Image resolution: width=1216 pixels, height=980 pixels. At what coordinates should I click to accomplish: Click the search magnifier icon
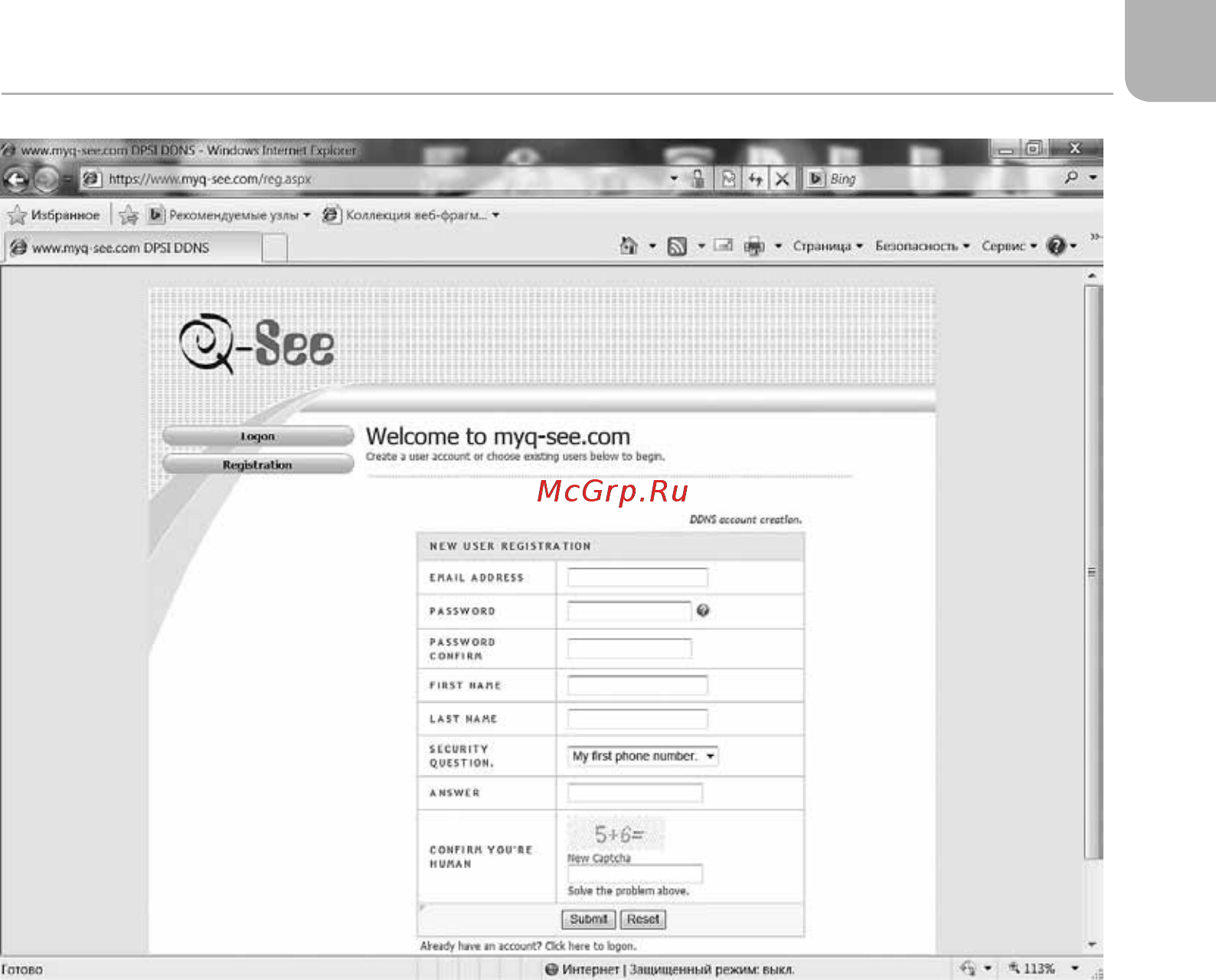[1071, 178]
